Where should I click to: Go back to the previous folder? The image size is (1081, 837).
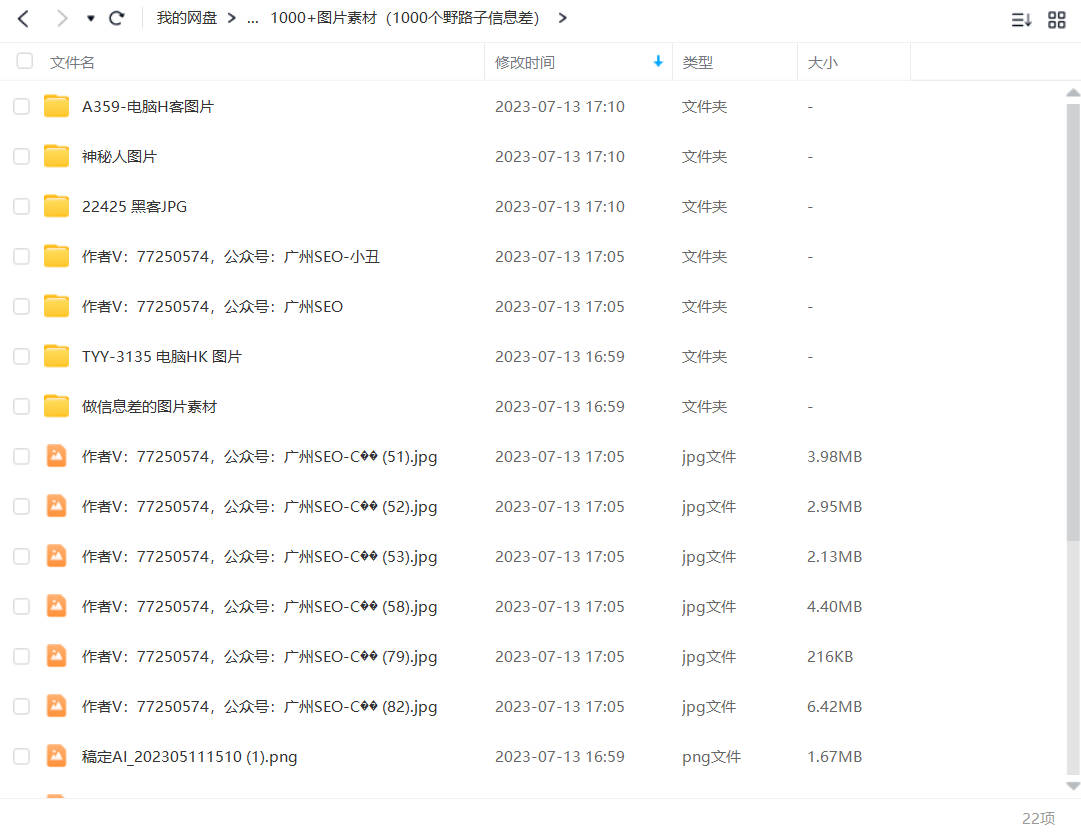(x=23, y=19)
